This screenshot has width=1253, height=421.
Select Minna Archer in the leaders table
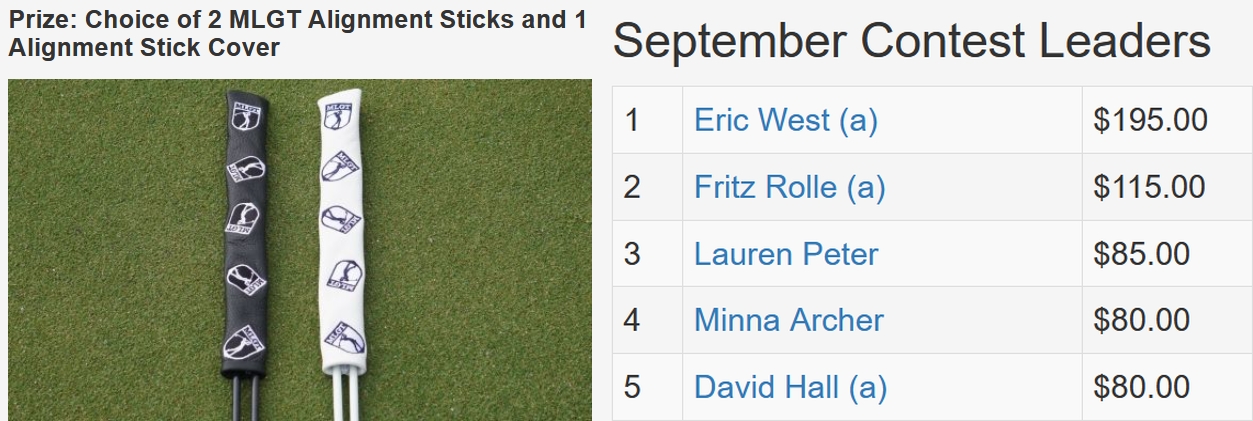(x=788, y=321)
